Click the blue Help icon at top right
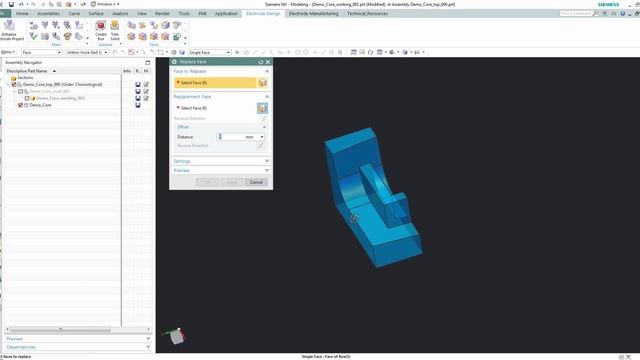 (x=622, y=13)
